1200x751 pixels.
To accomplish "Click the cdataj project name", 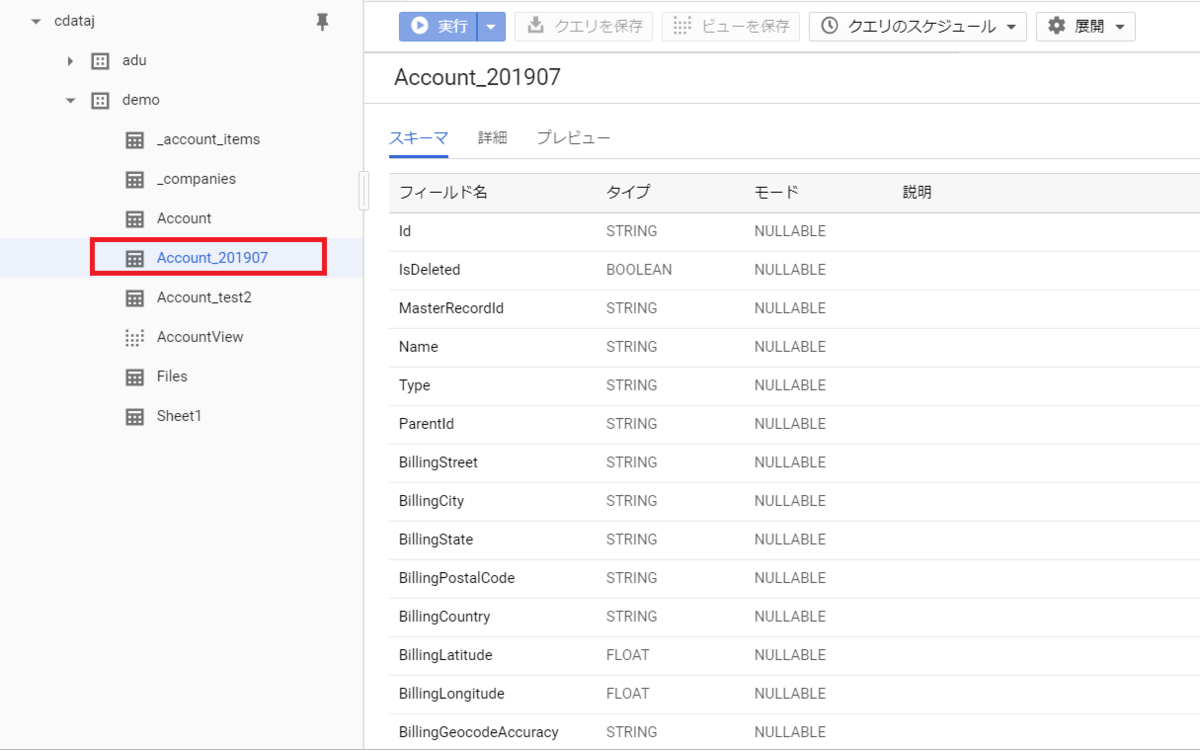I will coord(74,22).
